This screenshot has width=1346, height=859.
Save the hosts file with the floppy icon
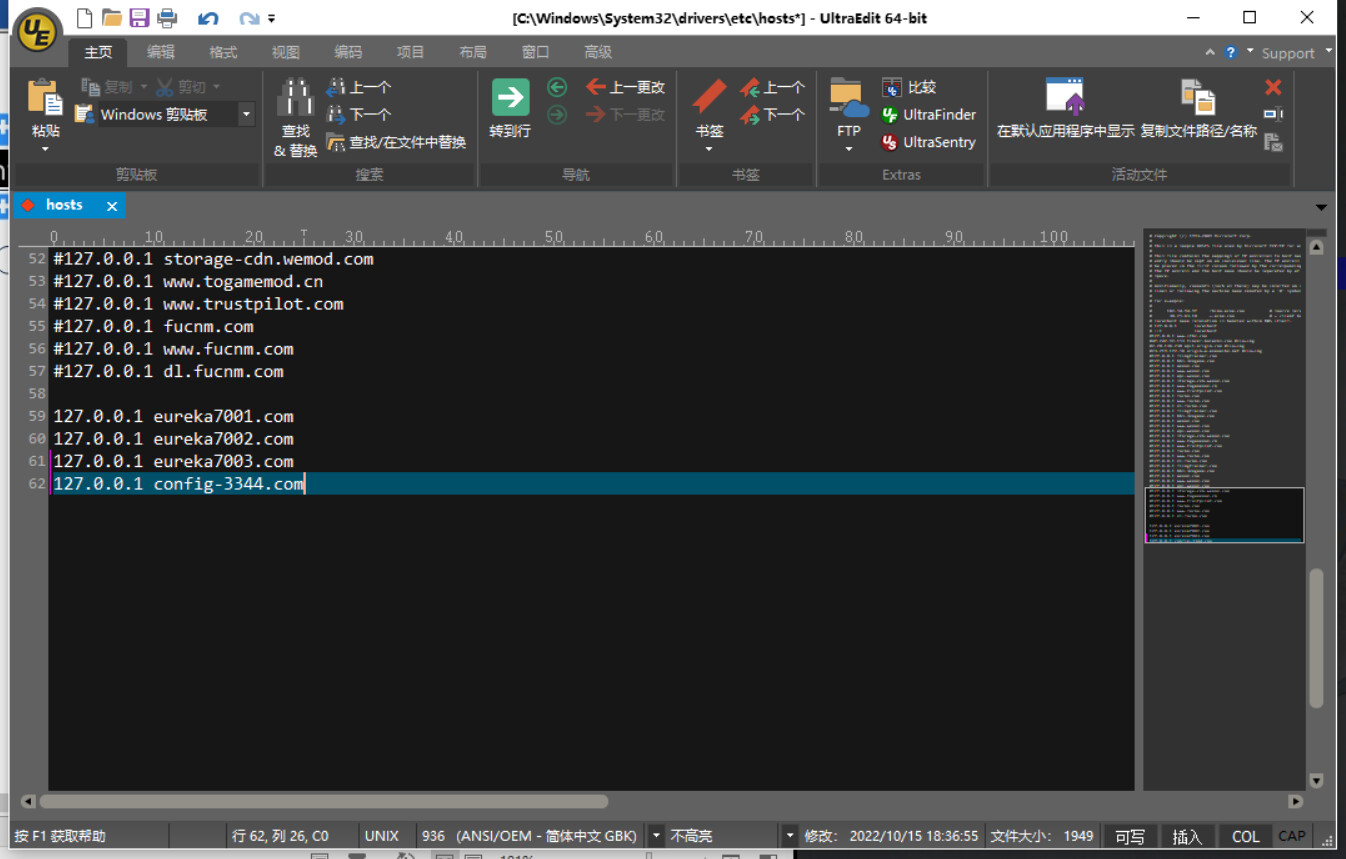[139, 18]
